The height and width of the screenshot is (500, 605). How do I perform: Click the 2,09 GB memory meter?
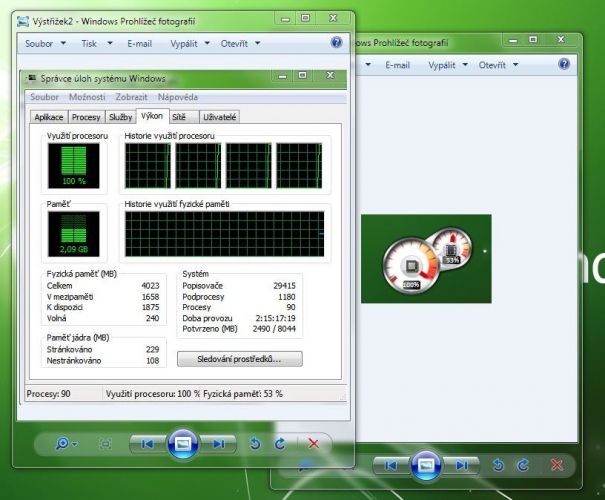coord(74,234)
